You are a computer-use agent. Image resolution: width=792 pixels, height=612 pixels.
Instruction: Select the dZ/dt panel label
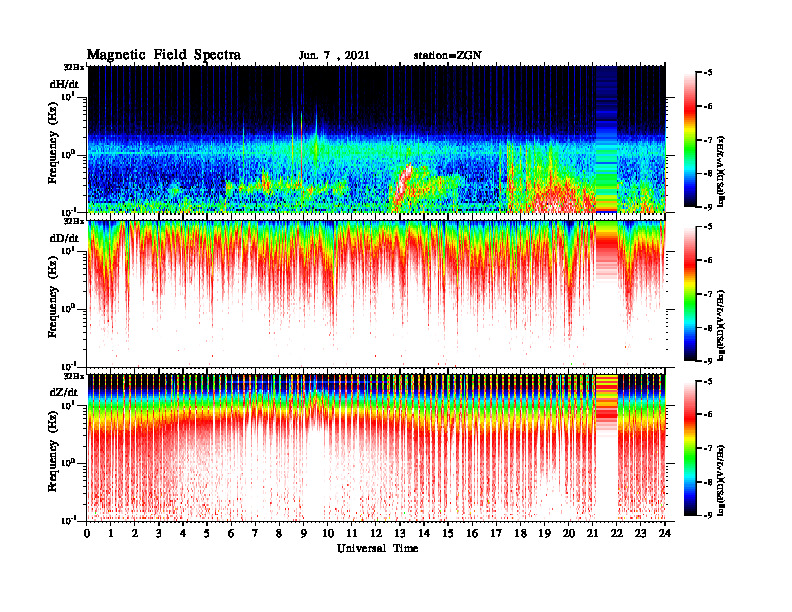64,392
